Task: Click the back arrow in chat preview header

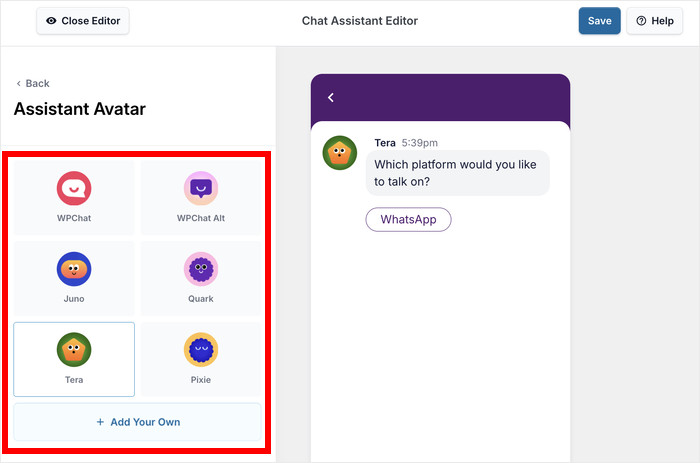Action: [x=331, y=98]
